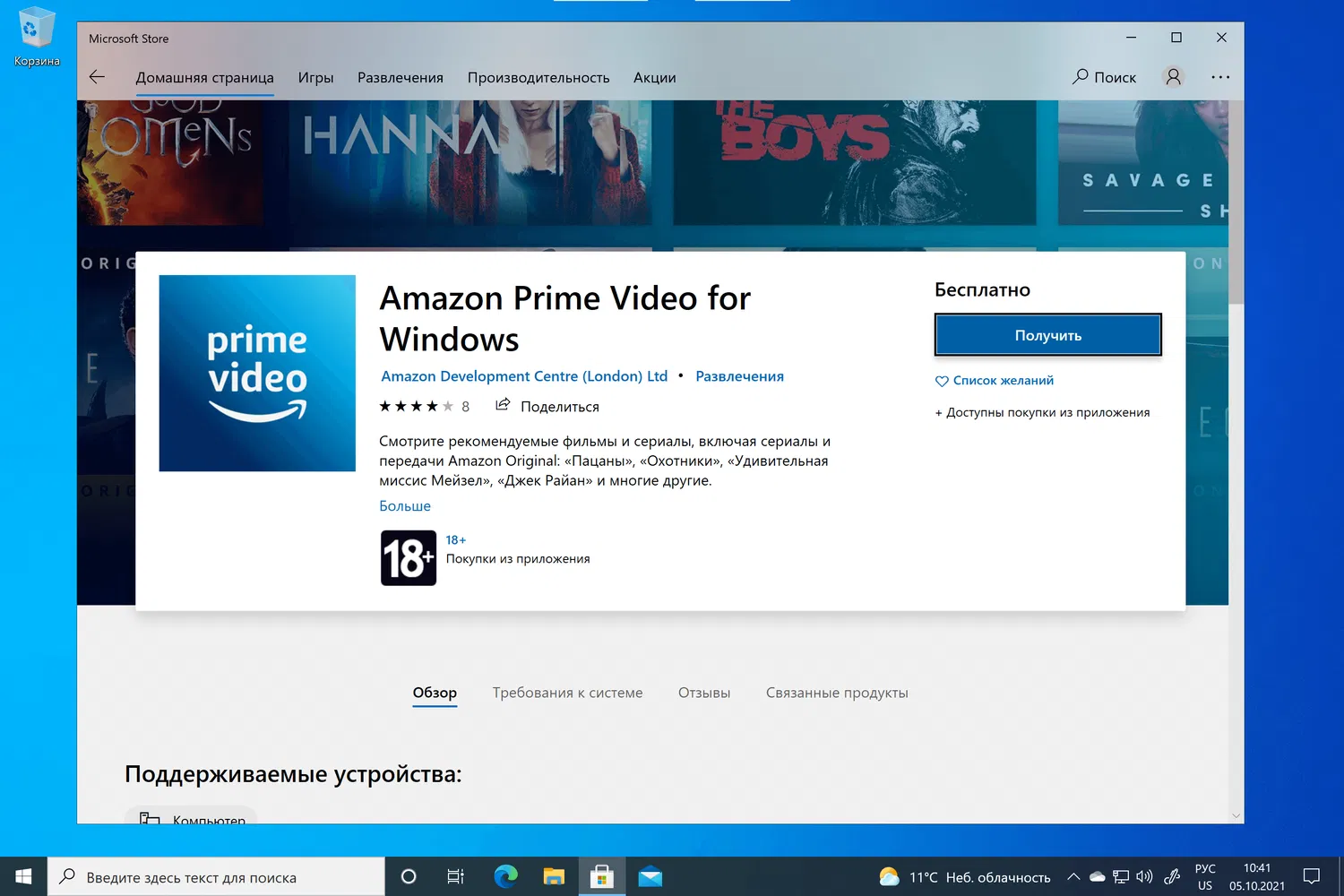Open the Производительность tab
The height and width of the screenshot is (896, 1344).
(538, 78)
